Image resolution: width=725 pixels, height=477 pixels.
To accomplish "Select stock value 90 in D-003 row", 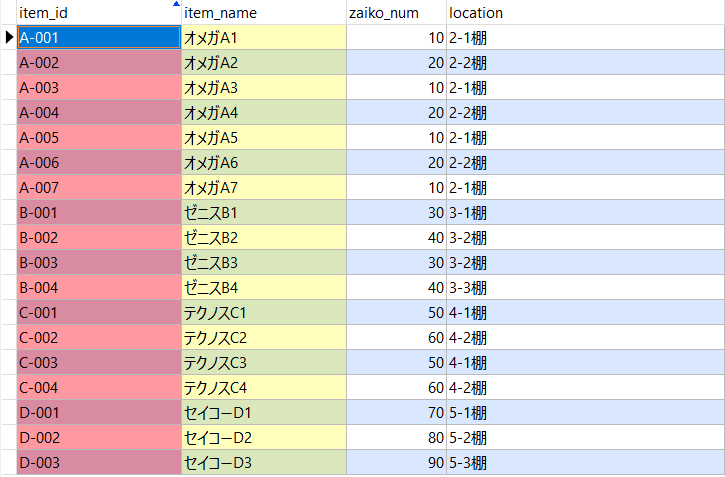I will [x=396, y=462].
